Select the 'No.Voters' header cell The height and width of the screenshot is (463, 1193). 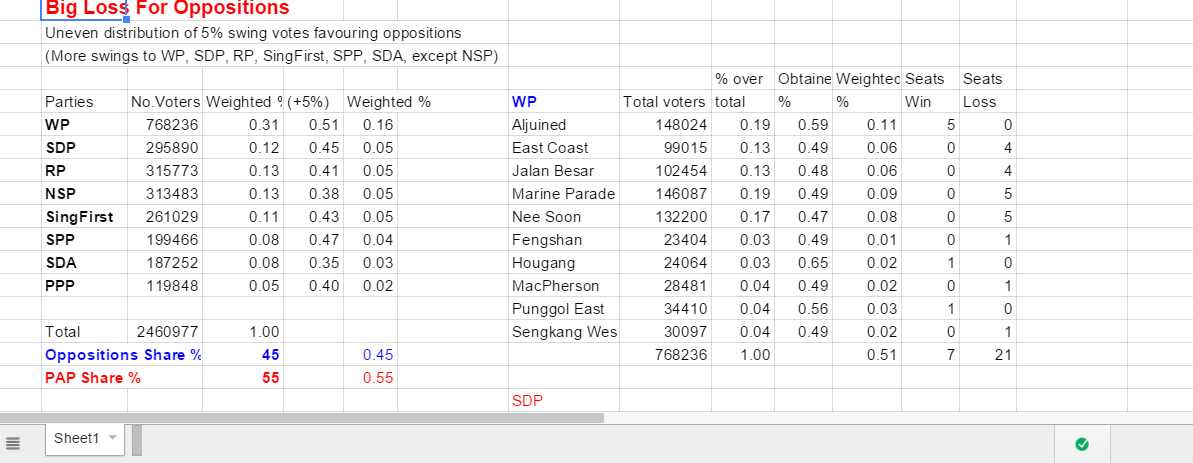point(165,101)
